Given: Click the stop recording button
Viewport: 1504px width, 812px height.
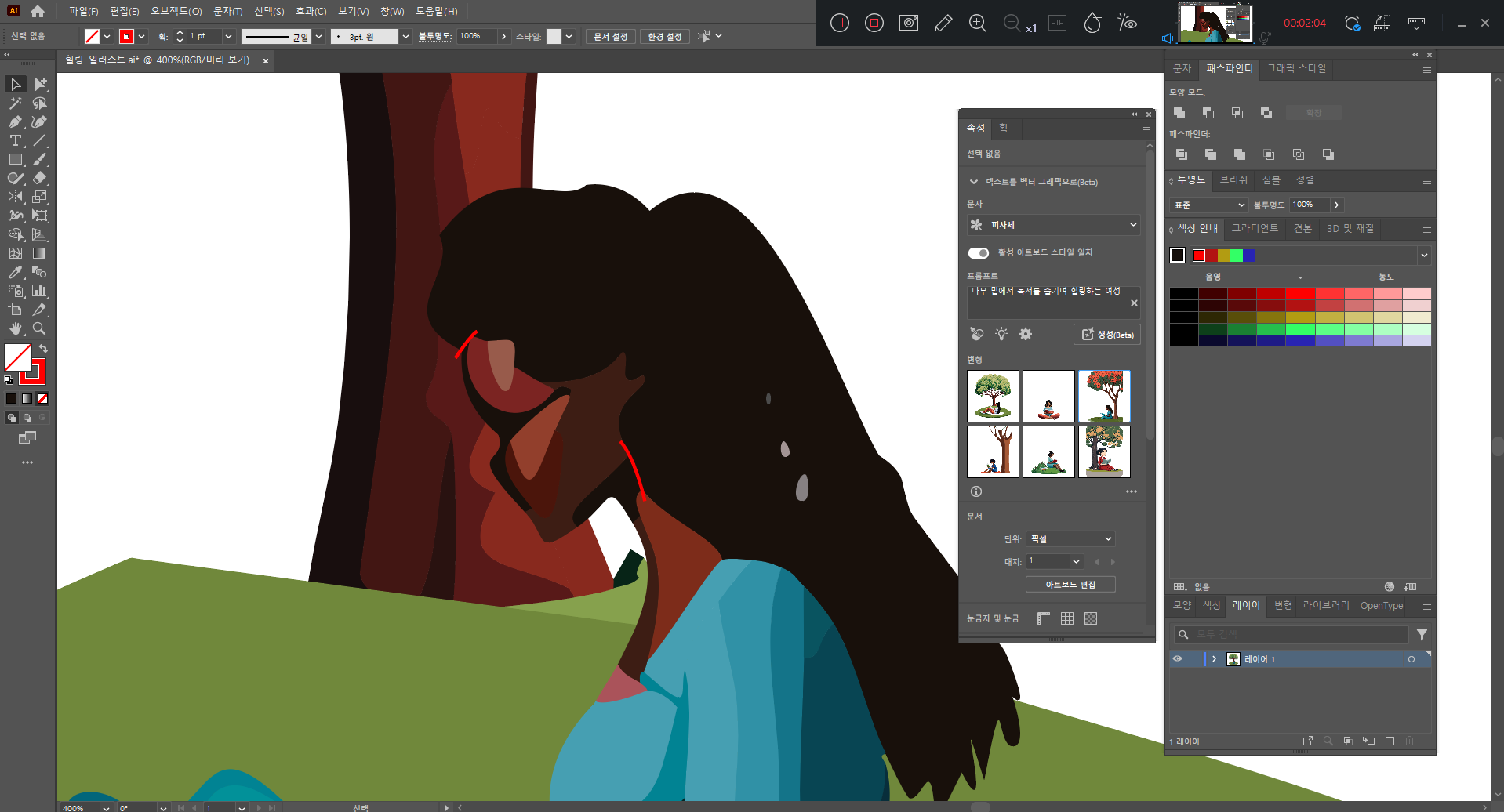Looking at the screenshot, I should coord(874,23).
